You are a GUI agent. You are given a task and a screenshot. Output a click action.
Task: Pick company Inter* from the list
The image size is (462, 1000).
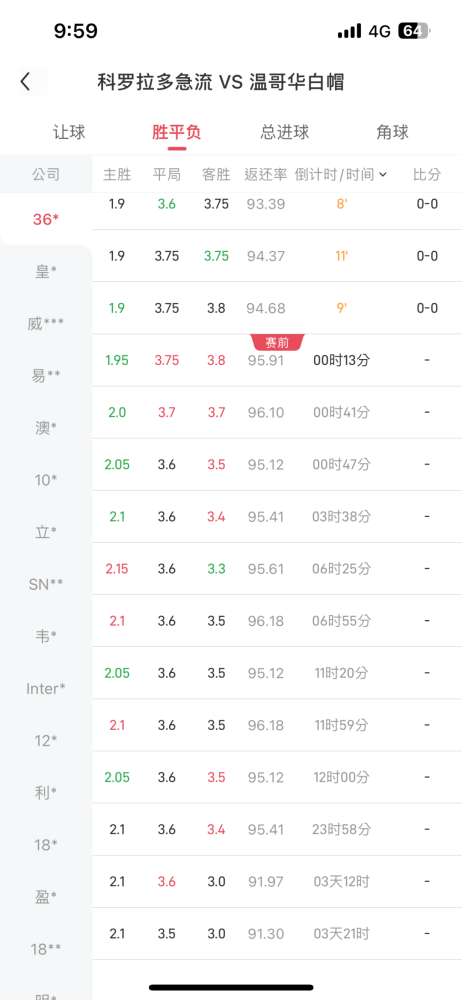coord(46,689)
